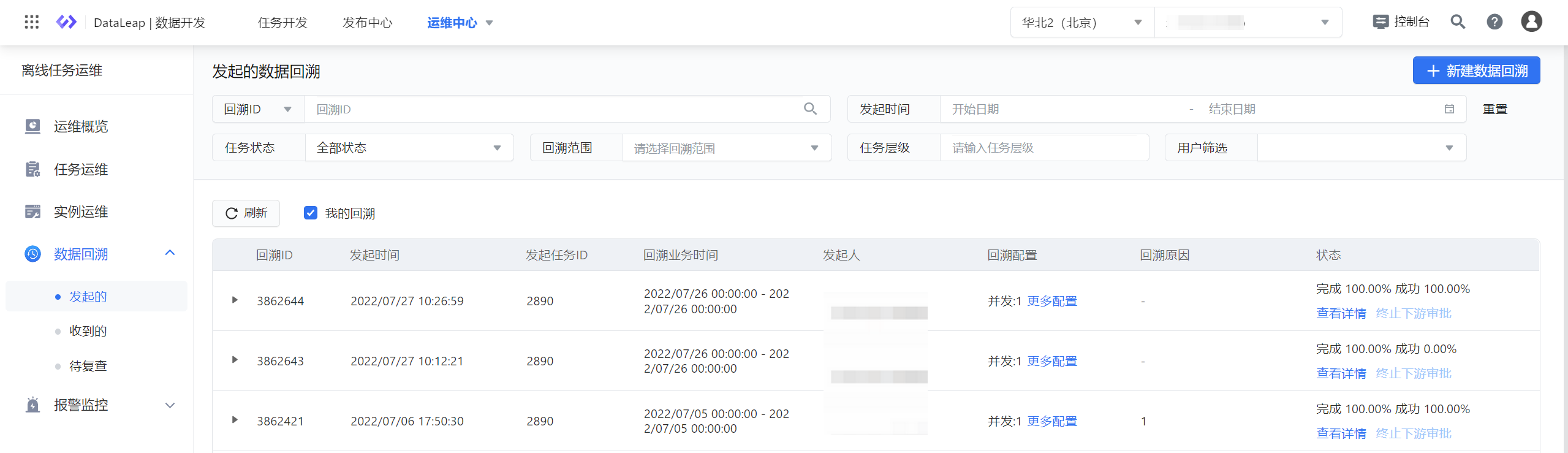Open the 用户筛选 dropdown

(x=1362, y=148)
